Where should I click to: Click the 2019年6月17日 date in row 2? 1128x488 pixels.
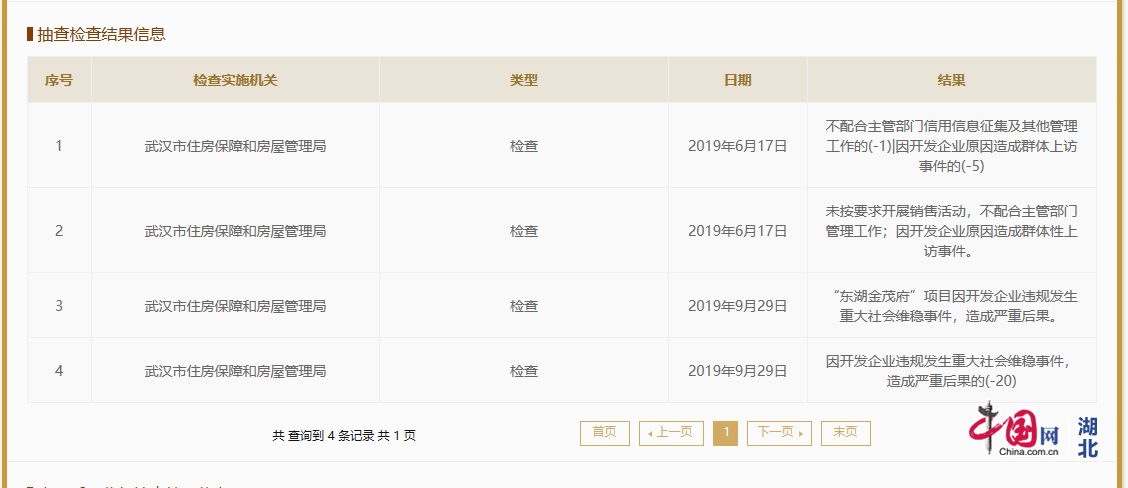(x=737, y=231)
